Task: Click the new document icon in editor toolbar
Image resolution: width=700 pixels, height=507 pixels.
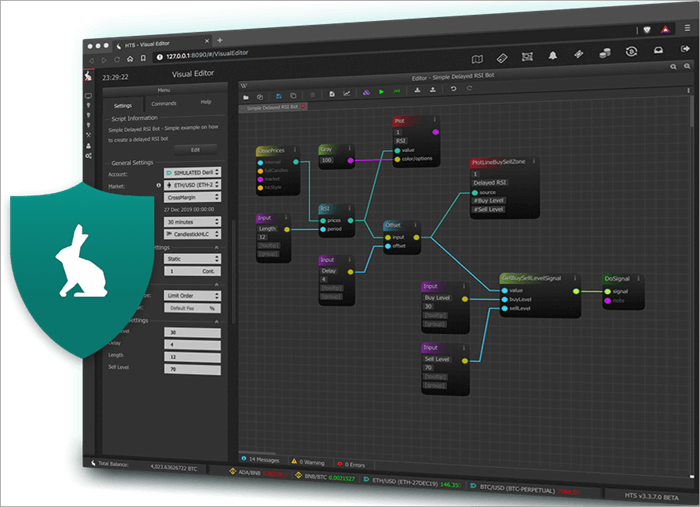Action: pos(332,94)
